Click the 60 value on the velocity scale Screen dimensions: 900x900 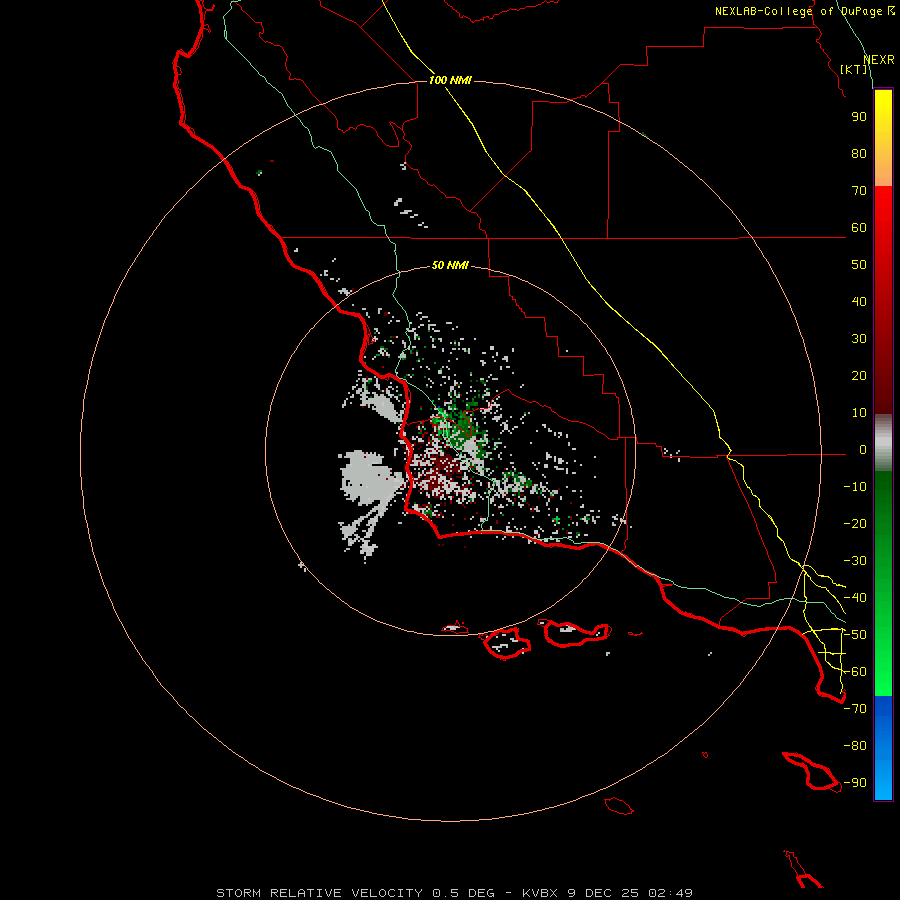(x=859, y=228)
